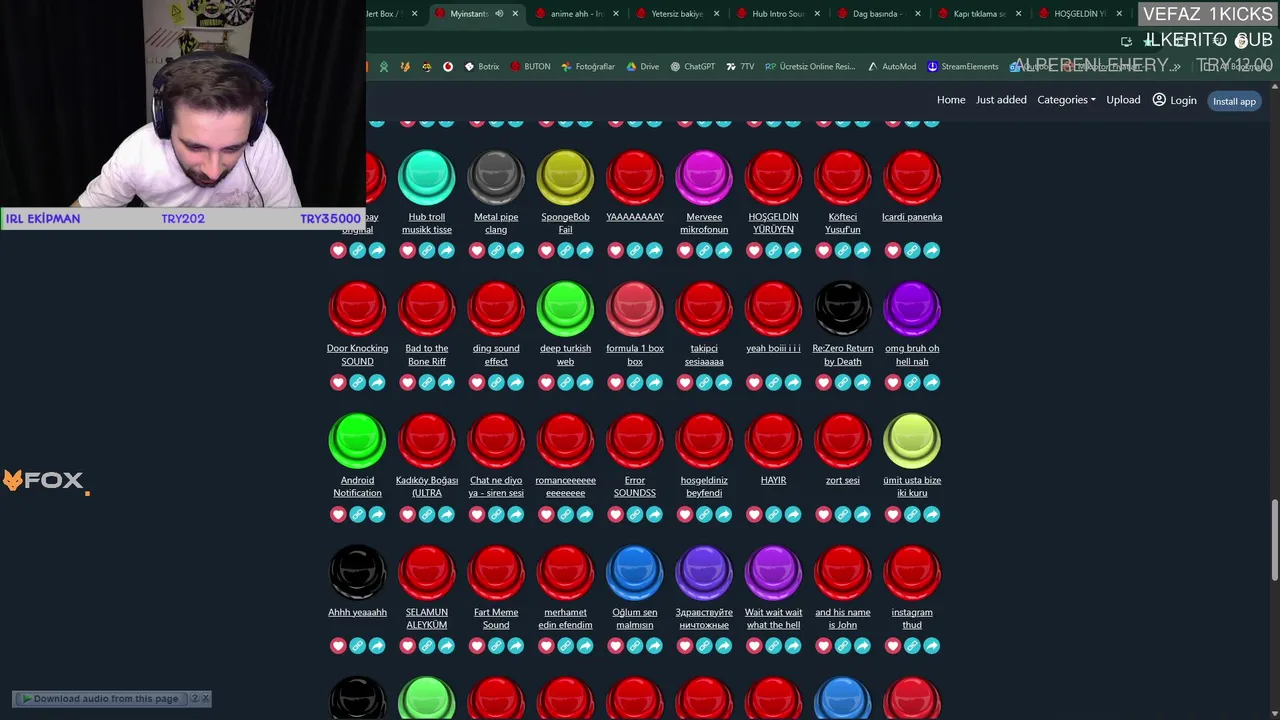Viewport: 1280px width, 720px height.
Task: Copy link for Mervee mikrofonun sound
Action: (x=704, y=251)
